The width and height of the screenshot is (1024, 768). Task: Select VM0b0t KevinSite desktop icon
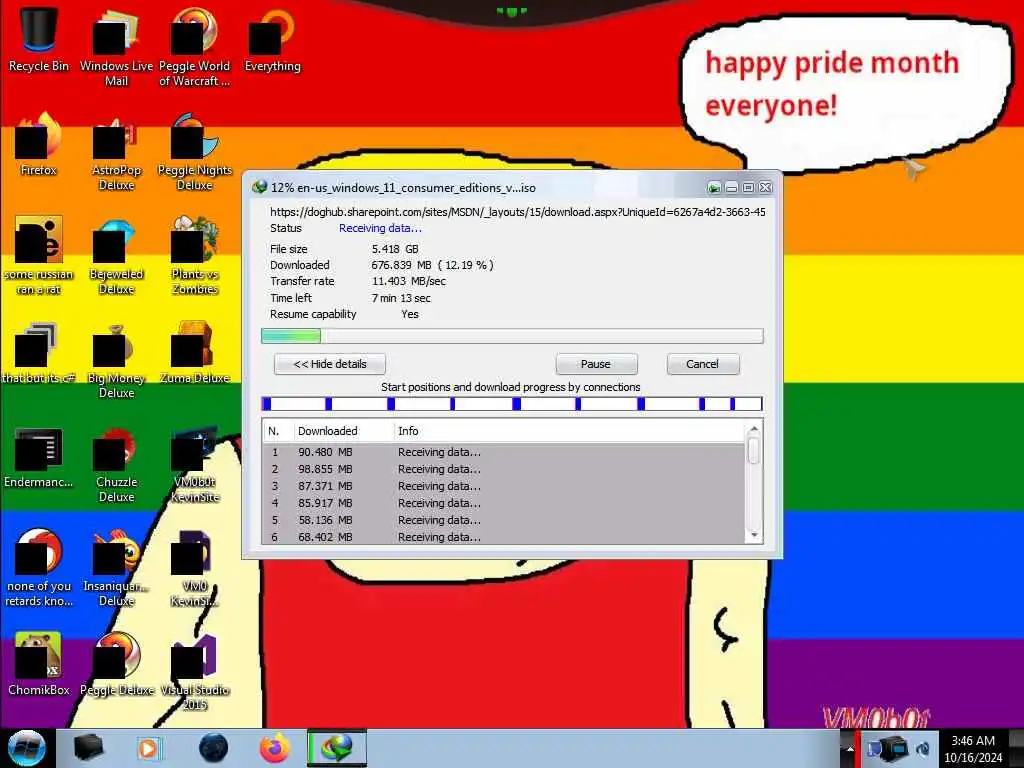(x=195, y=462)
